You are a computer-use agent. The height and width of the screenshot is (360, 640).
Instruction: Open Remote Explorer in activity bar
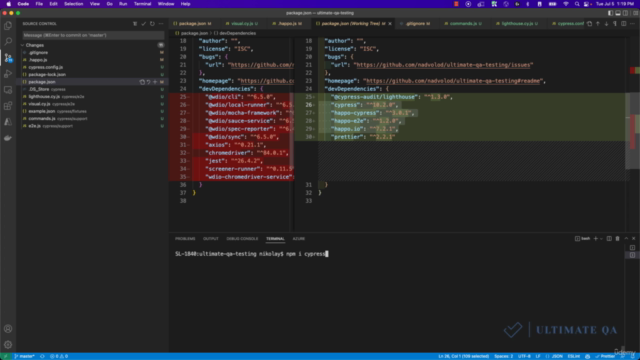coord(8,90)
